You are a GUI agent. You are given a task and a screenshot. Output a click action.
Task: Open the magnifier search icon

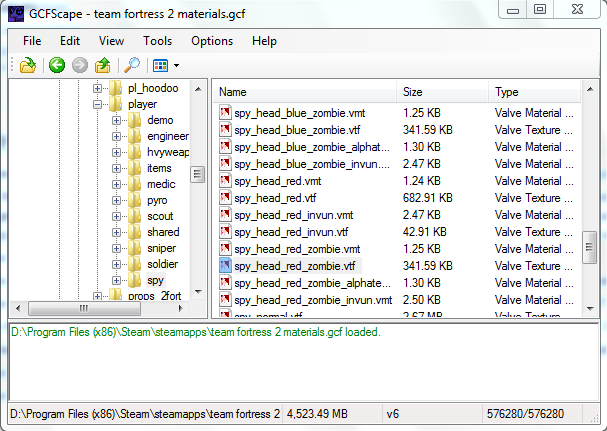pos(132,65)
